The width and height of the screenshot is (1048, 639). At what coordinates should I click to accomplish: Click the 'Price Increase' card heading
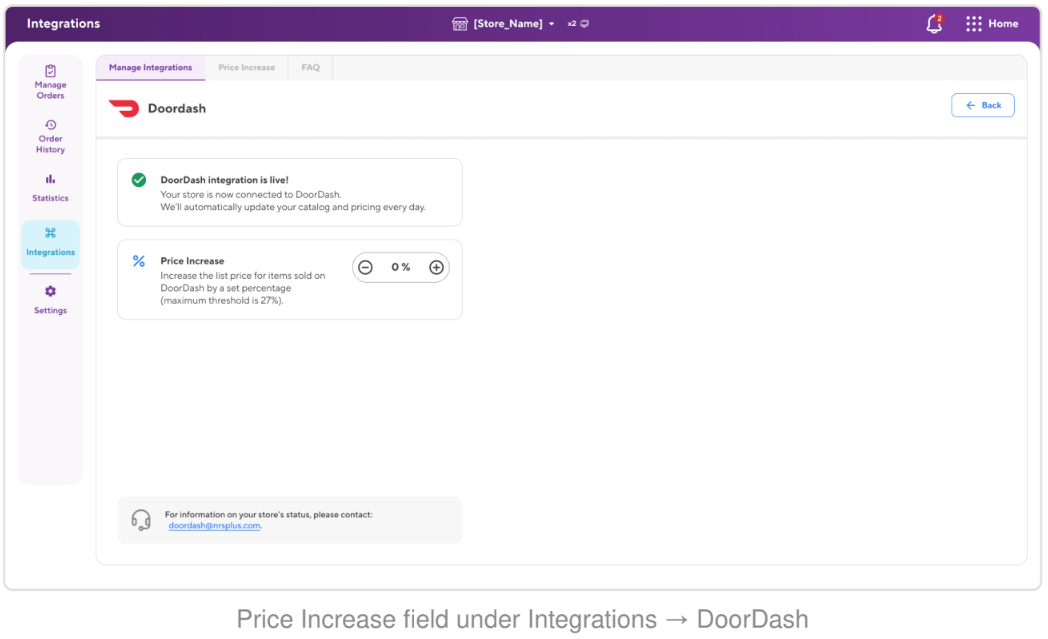tap(192, 261)
